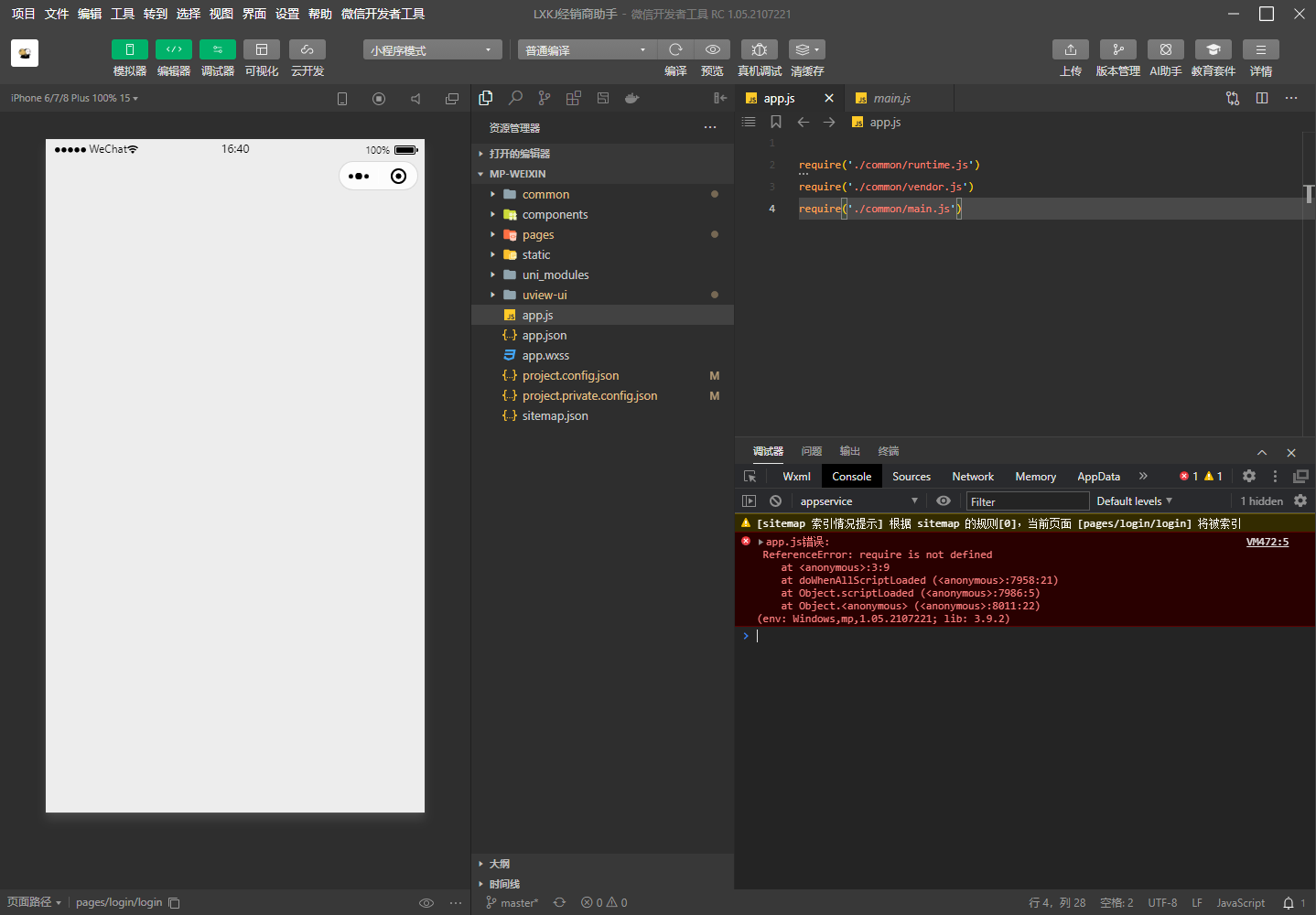Toggle the editor (编辑器) panel
The width and height of the screenshot is (1316, 915).
(173, 49)
